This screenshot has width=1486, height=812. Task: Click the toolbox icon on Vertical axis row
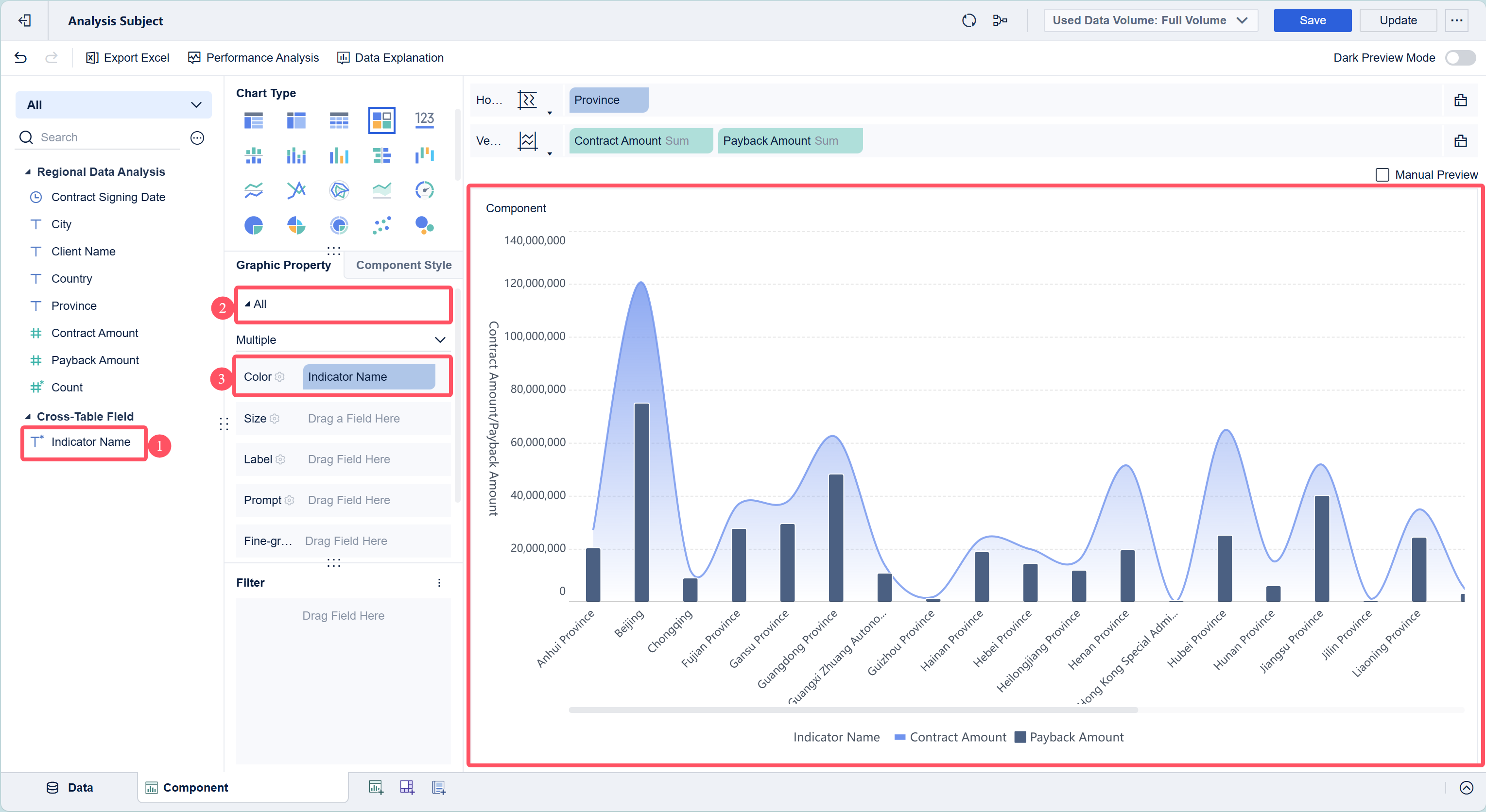[1461, 141]
